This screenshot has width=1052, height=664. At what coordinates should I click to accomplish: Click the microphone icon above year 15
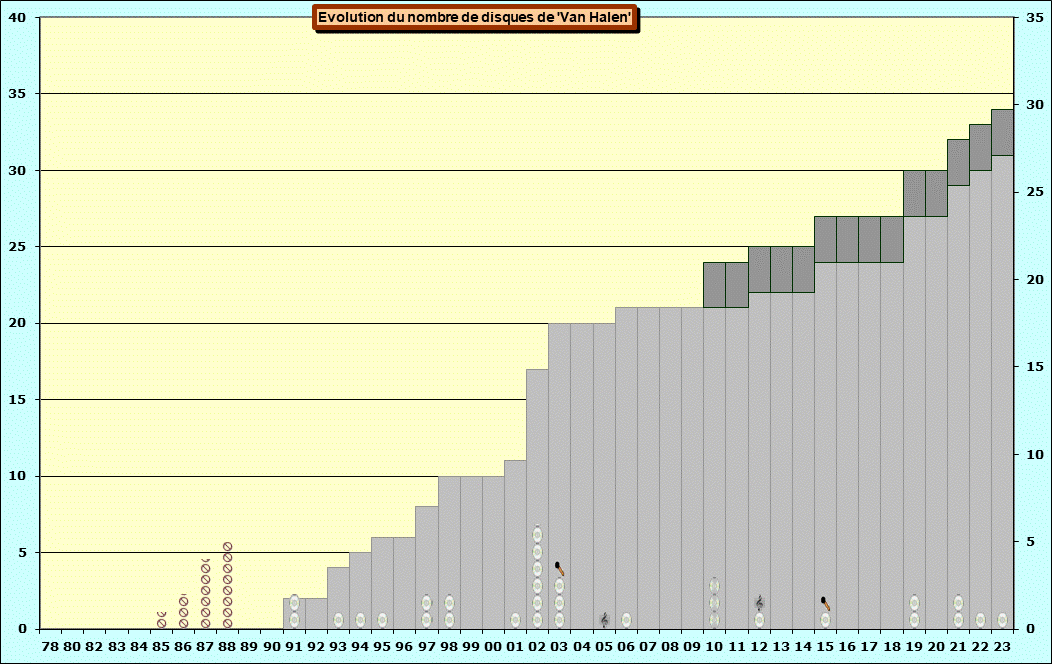pyautogui.click(x=825, y=603)
